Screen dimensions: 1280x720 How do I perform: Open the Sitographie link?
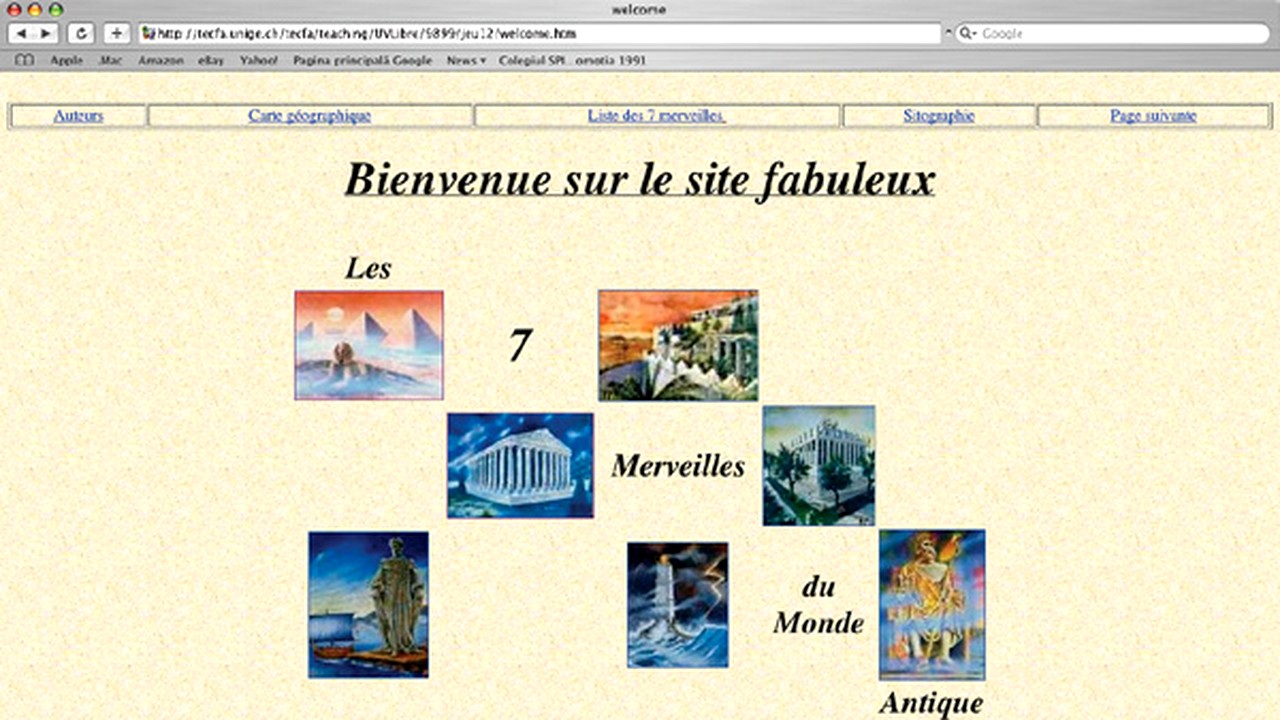pos(939,116)
